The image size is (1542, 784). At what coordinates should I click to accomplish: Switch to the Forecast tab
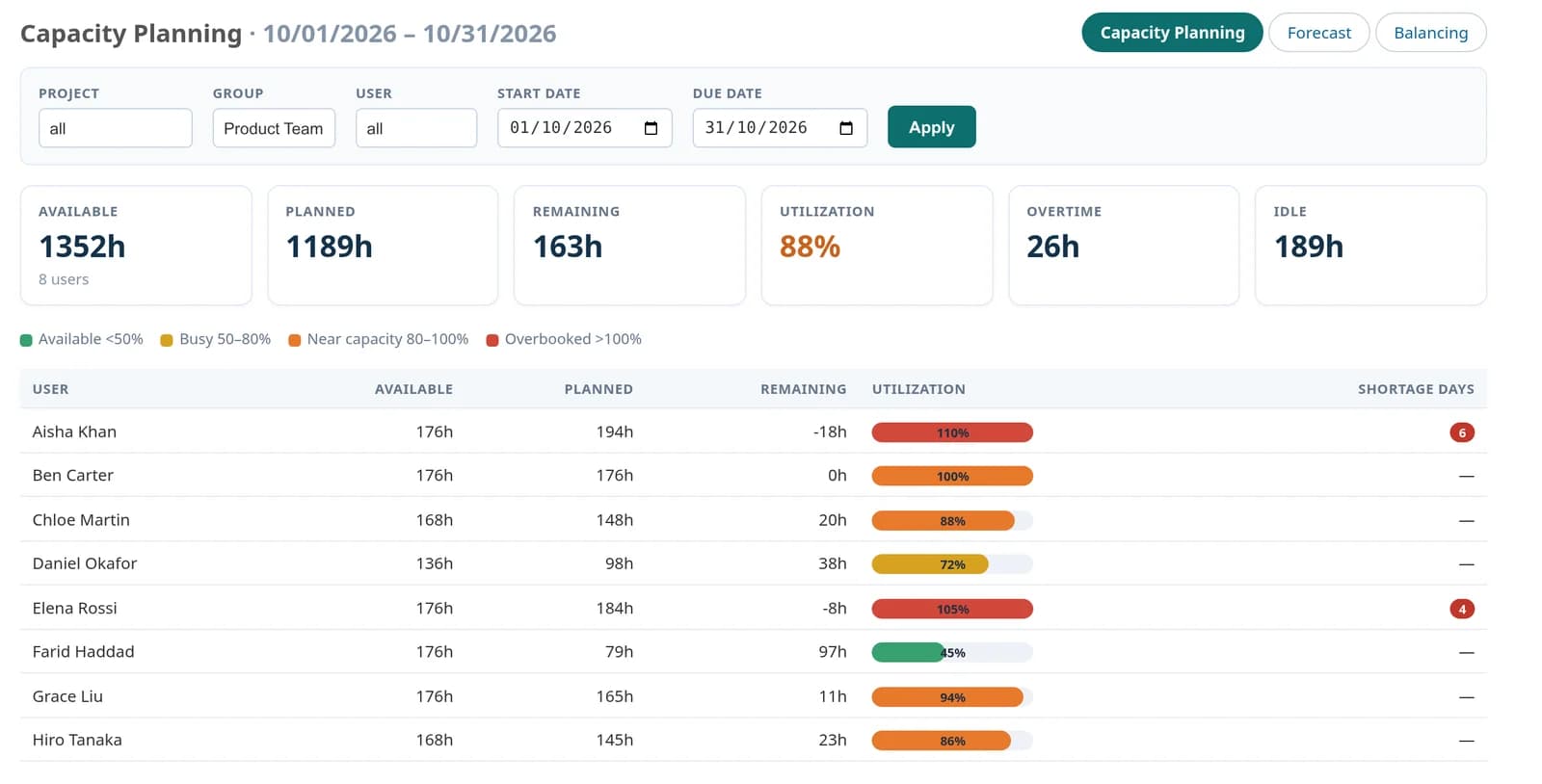(1318, 33)
